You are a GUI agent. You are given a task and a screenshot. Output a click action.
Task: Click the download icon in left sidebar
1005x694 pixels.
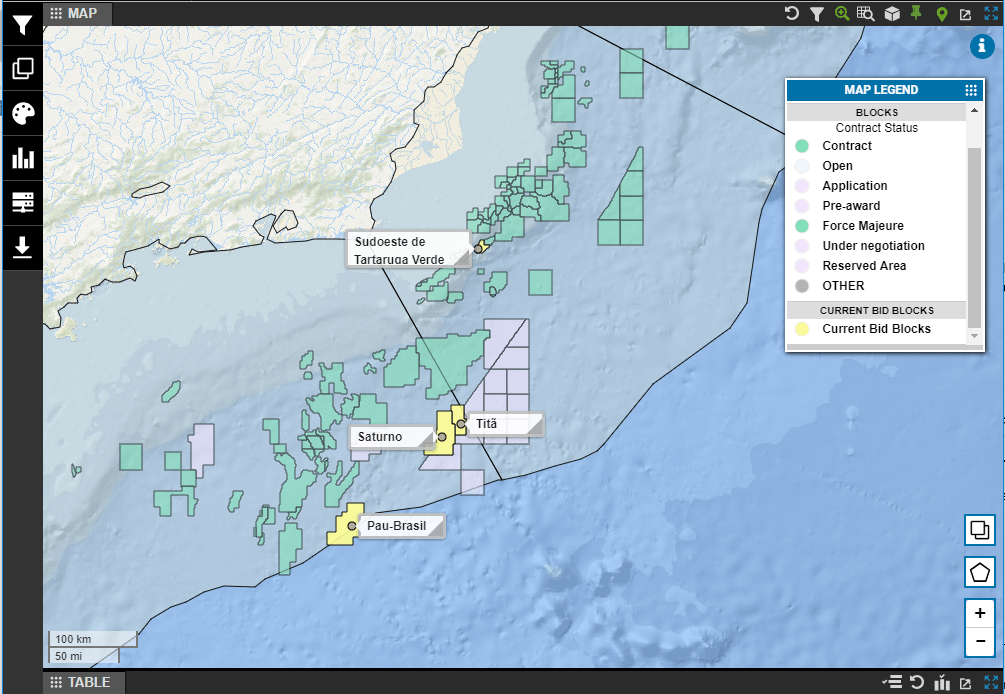tap(22, 247)
